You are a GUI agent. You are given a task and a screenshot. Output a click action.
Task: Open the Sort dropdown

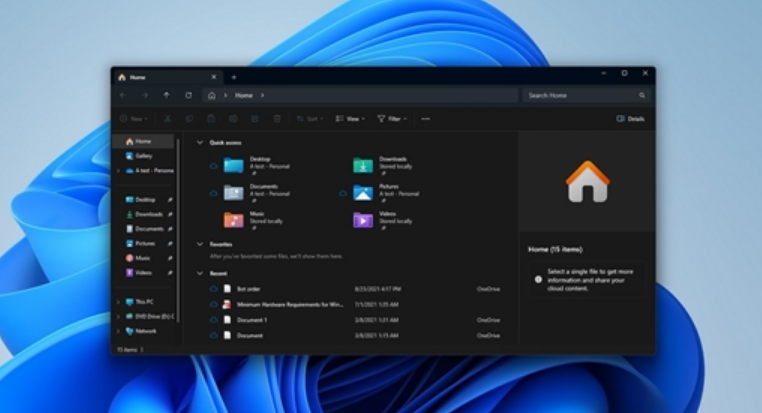pyautogui.click(x=310, y=119)
